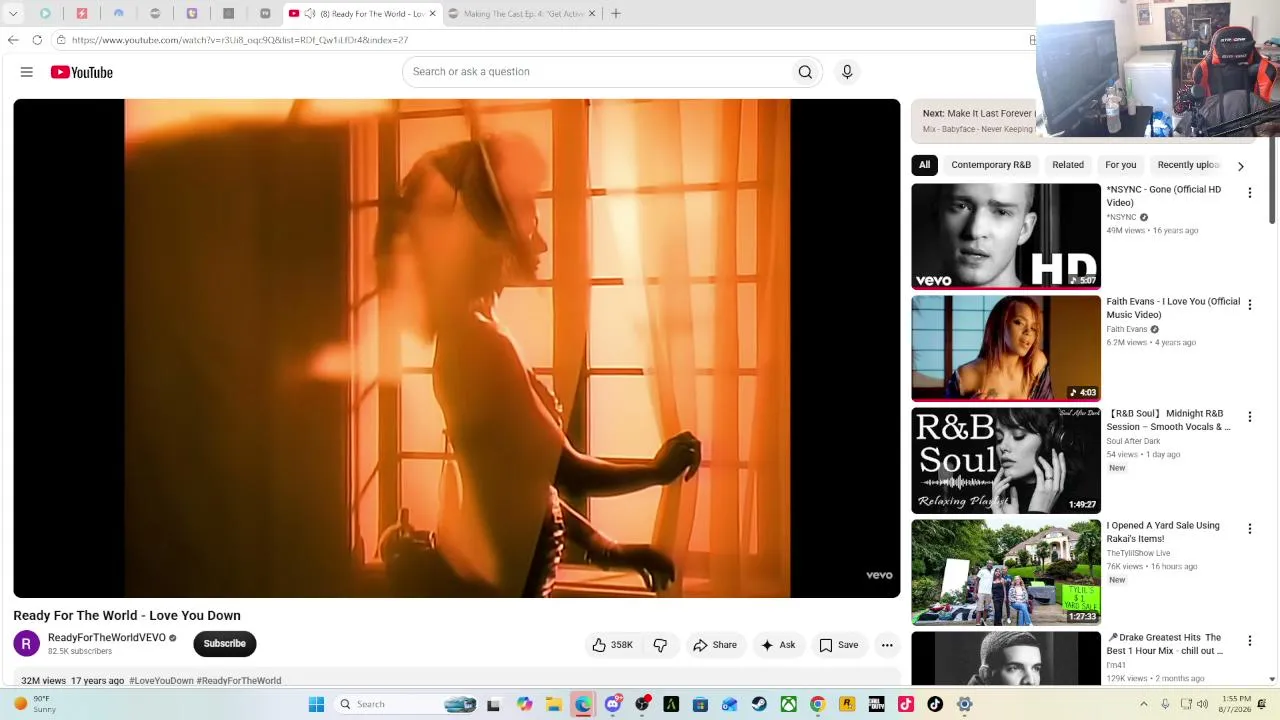
Task: Open a new browser tab
Action: tap(616, 14)
